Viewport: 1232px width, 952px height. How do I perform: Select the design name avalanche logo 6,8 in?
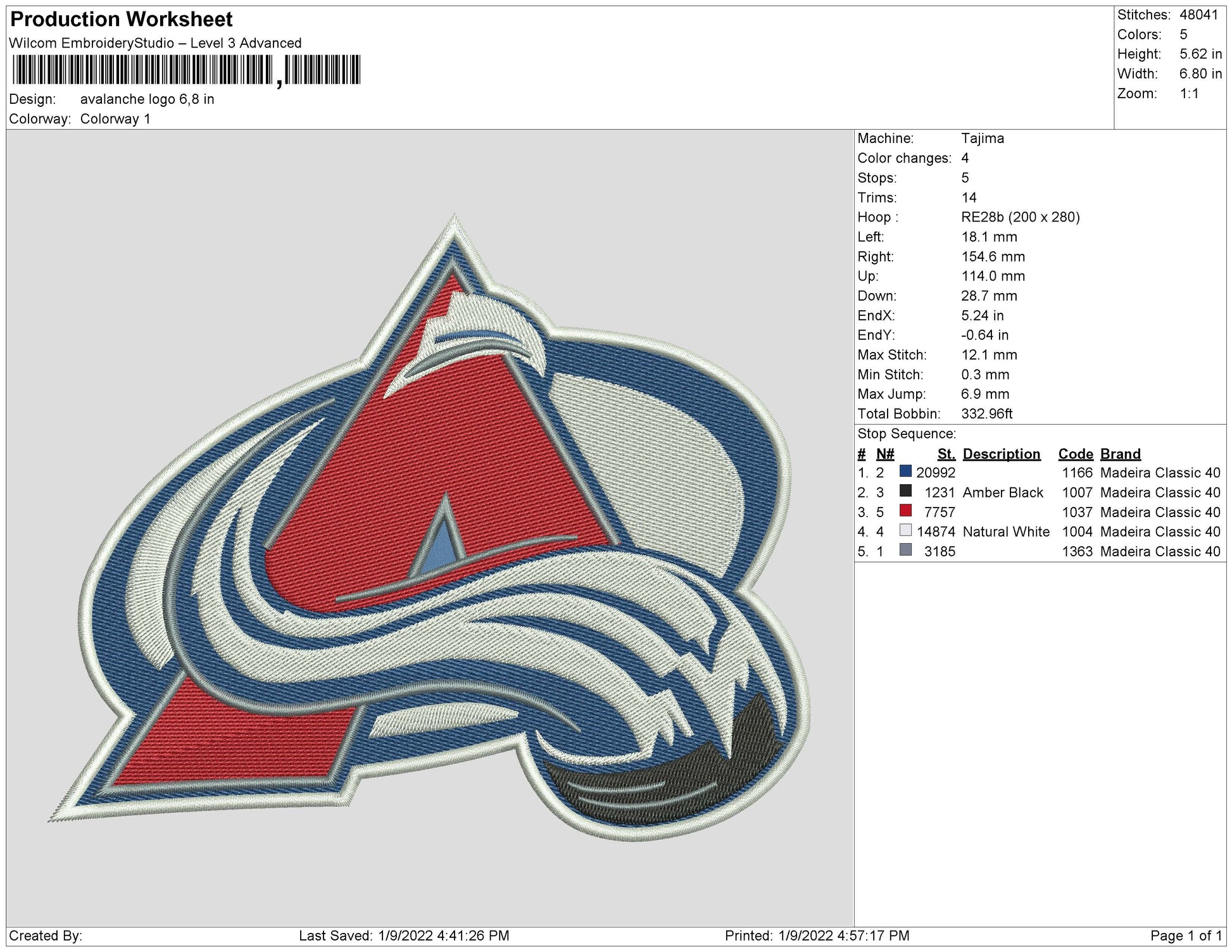147,99
